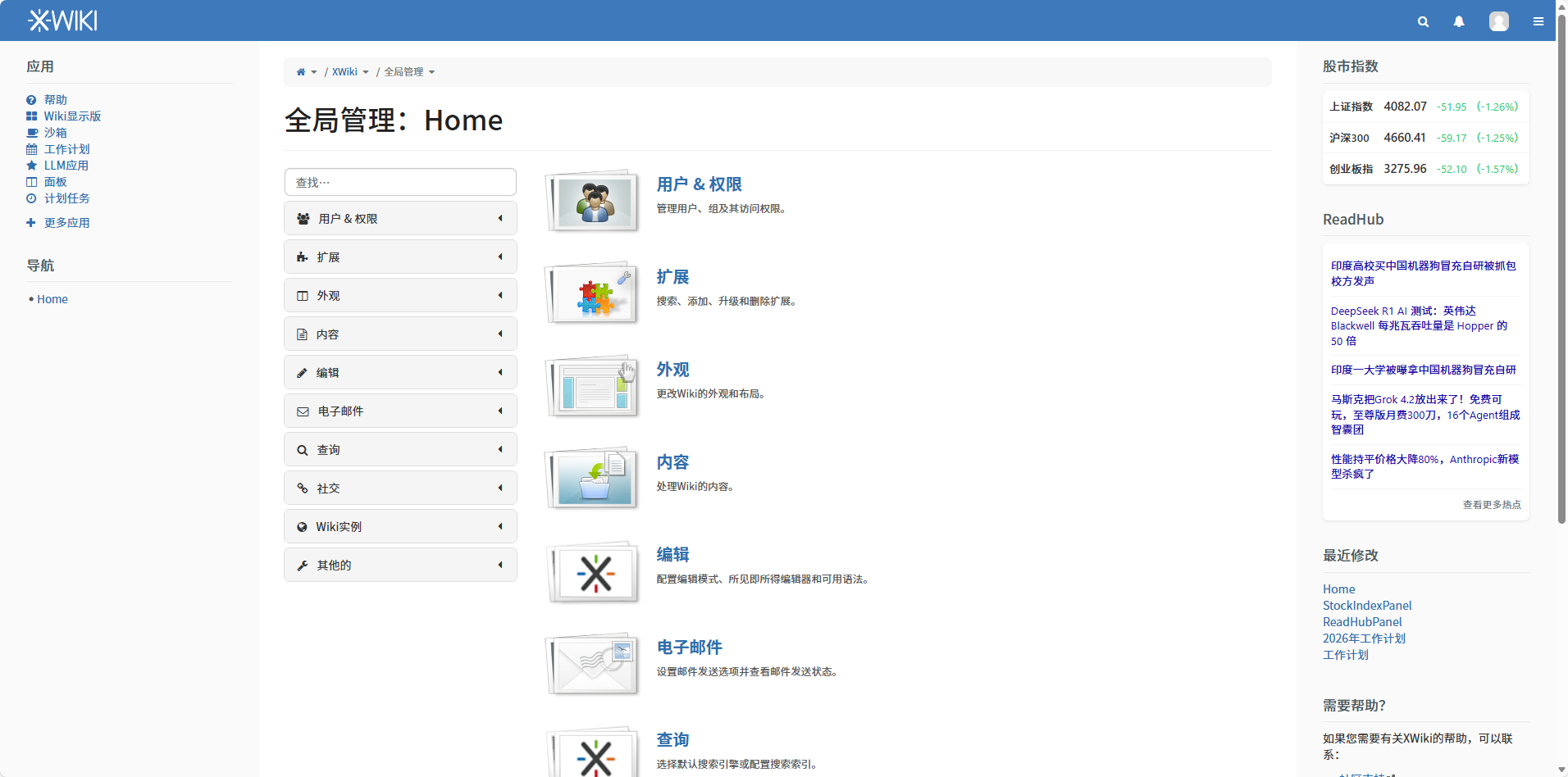Click the 查找 search input field
1568x777 pixels.
400,182
